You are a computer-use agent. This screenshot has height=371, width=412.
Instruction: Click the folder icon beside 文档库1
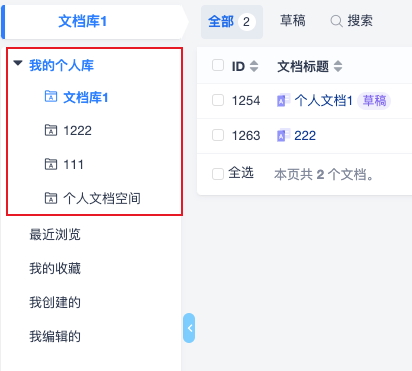[x=51, y=96]
